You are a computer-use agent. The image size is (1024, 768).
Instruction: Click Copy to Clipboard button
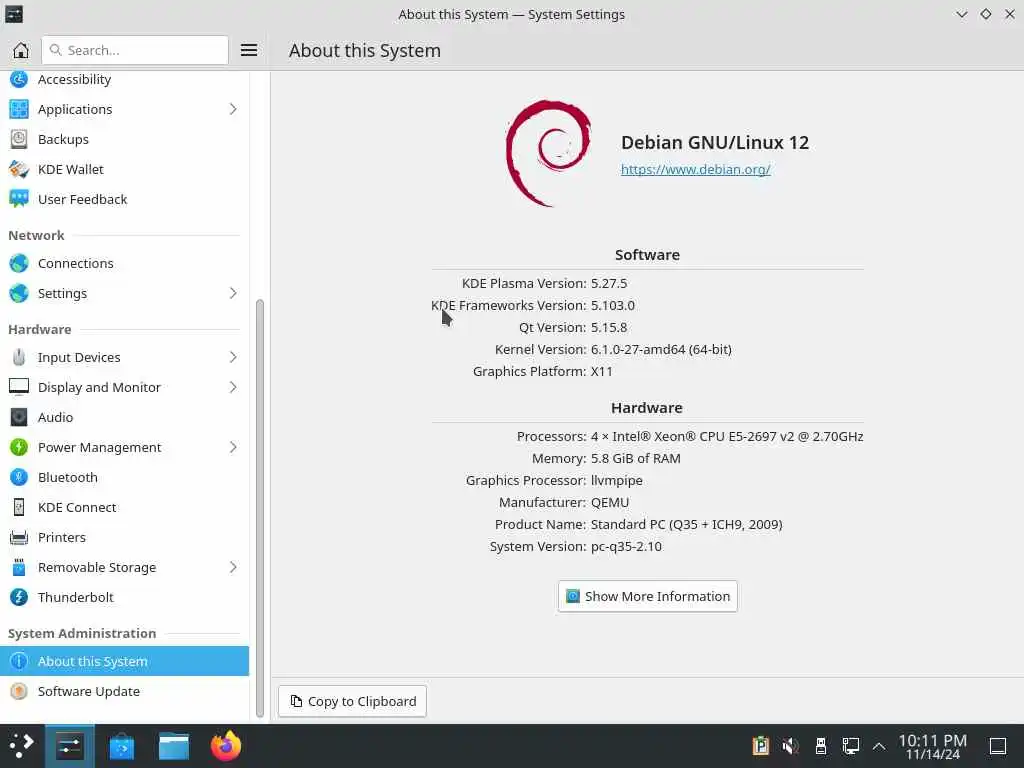[x=353, y=701]
